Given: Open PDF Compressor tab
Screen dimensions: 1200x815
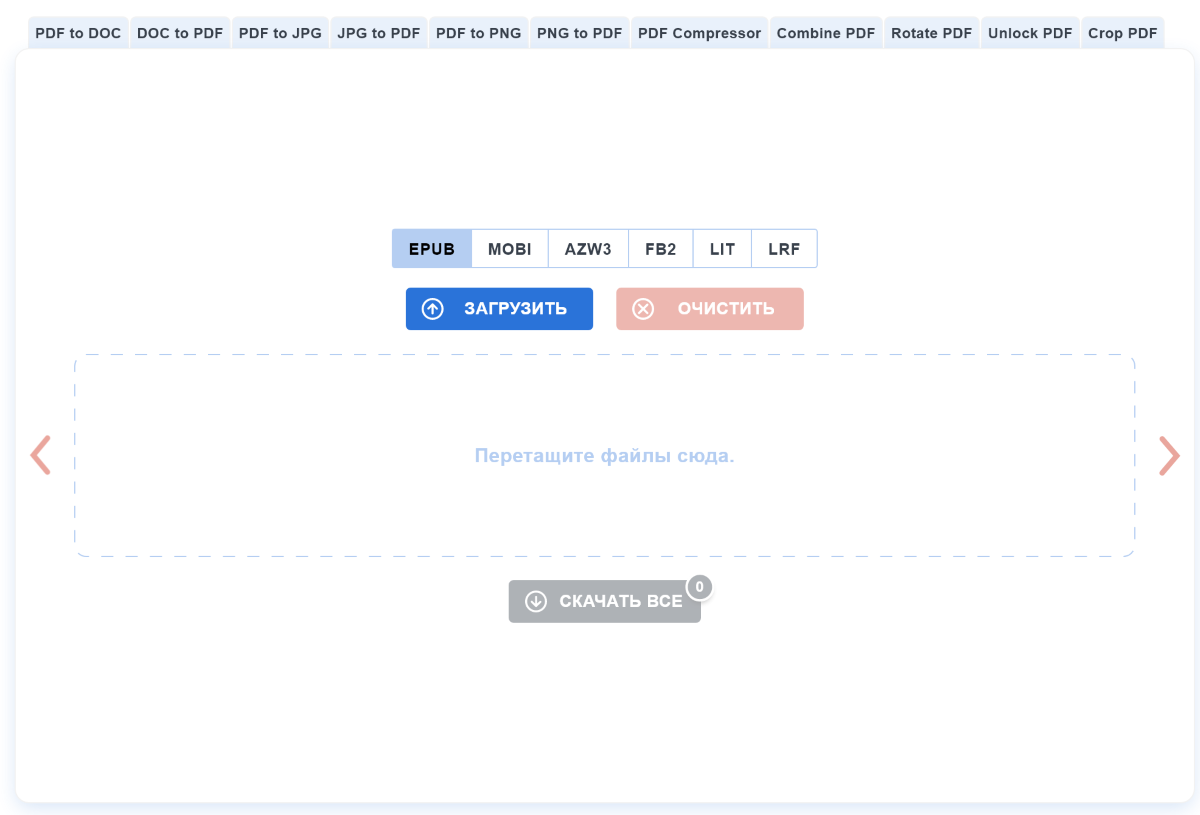Looking at the screenshot, I should click(699, 33).
